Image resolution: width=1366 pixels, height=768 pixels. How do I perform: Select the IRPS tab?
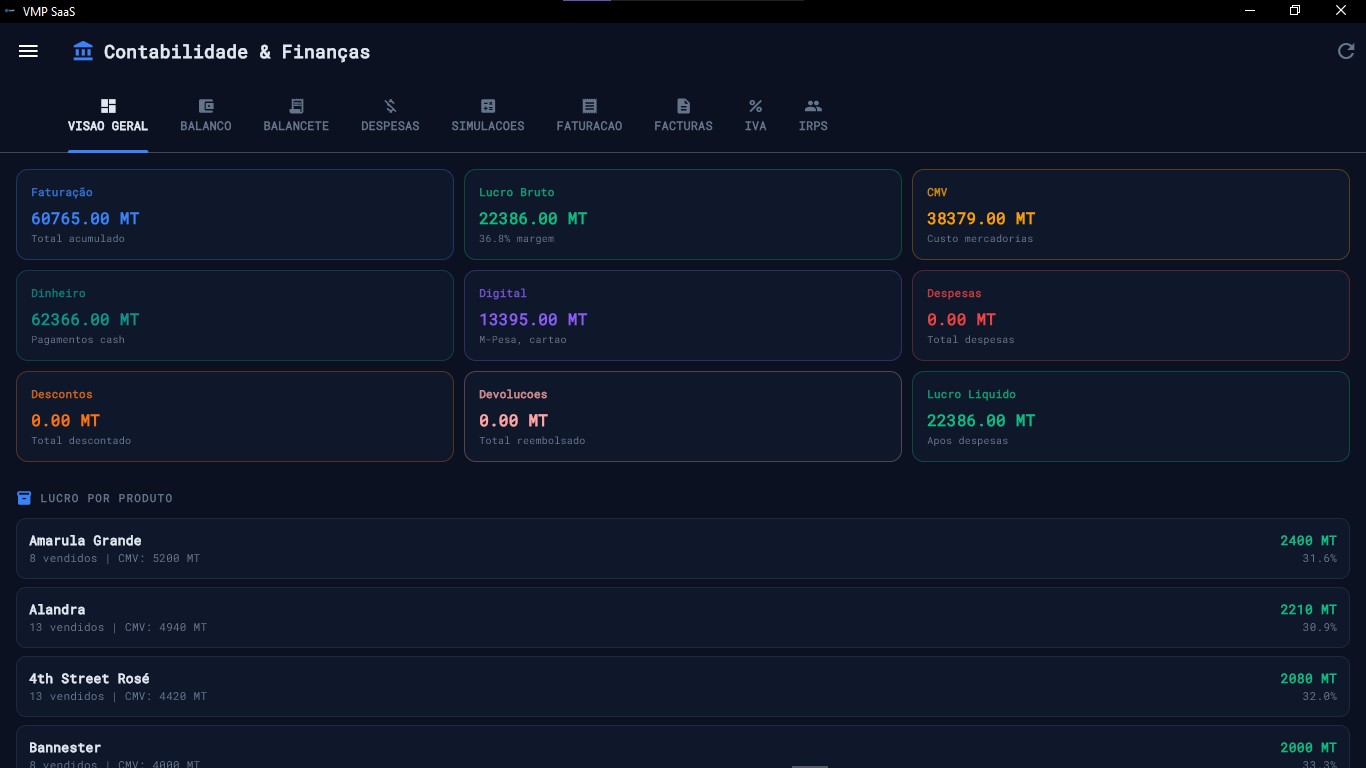click(x=813, y=117)
